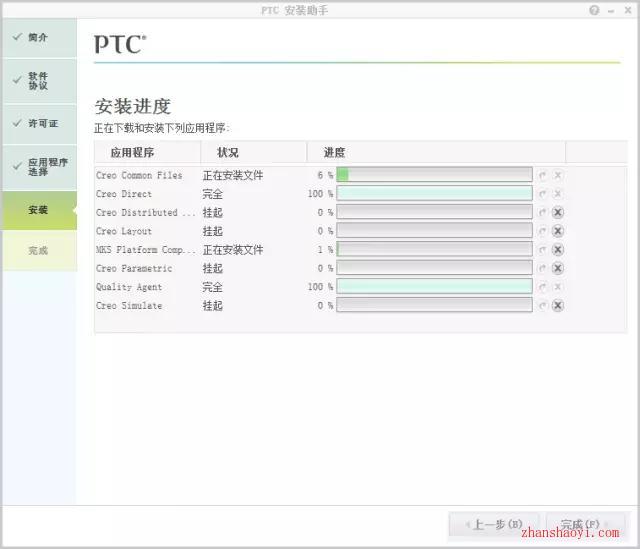
Task: Click the disabled cancel icon for Creo Direct
Action: click(558, 193)
